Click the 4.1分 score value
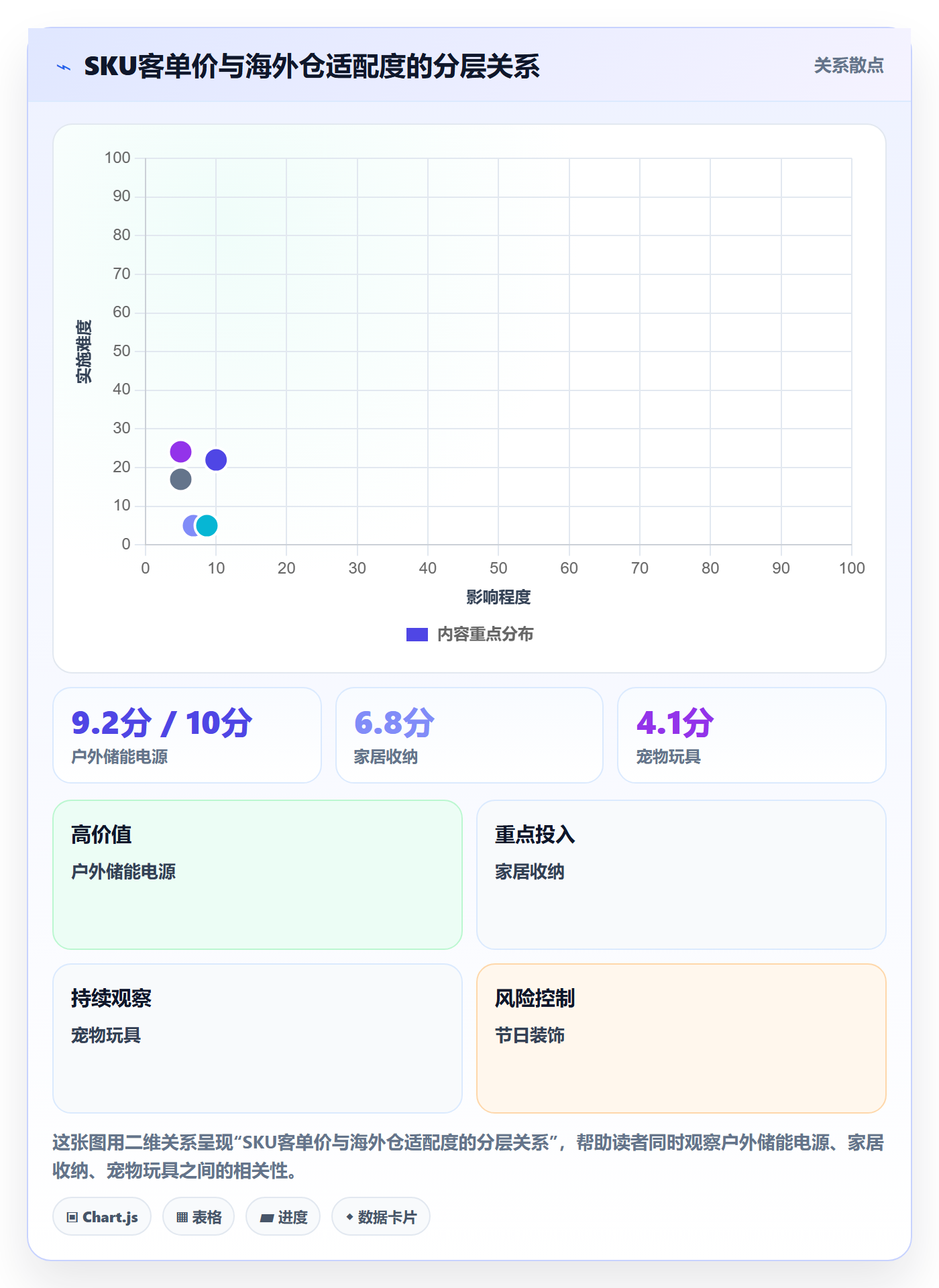 coord(675,723)
